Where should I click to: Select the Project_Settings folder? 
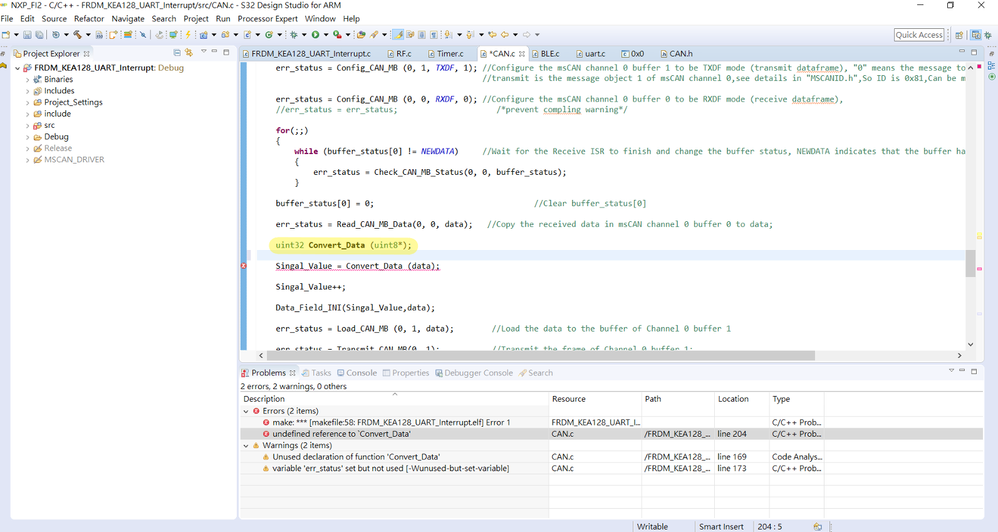click(x=68, y=102)
